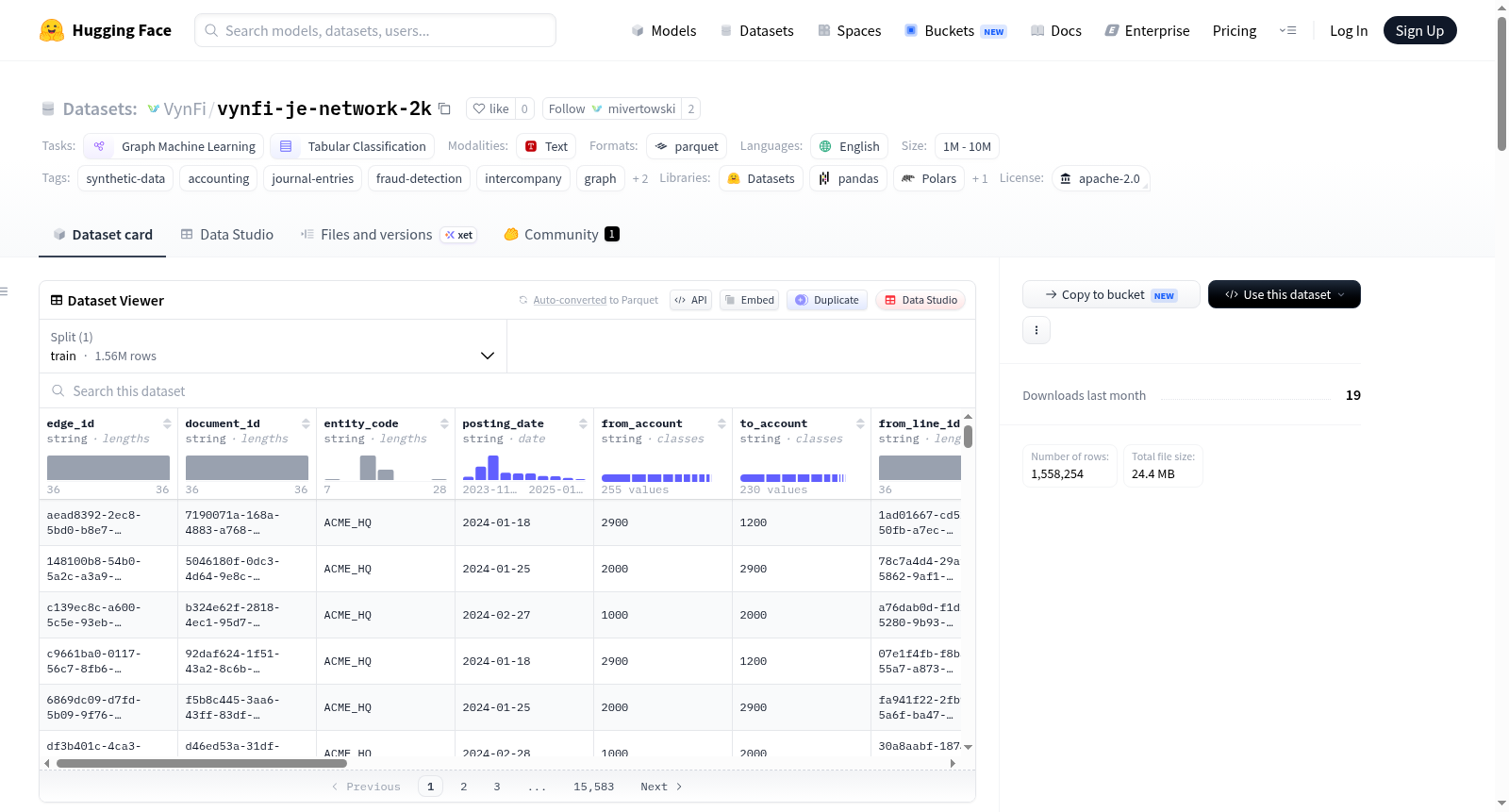Screen dimensions: 1509x812
Task: Expand the train split dropdown
Action: coord(274,346)
